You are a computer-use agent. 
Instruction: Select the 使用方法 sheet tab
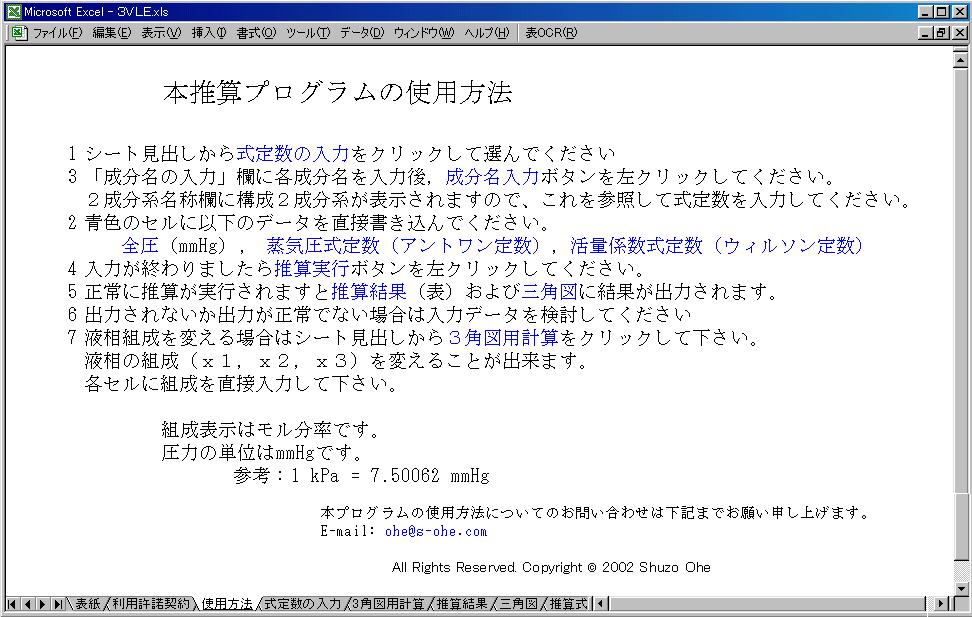click(x=227, y=603)
